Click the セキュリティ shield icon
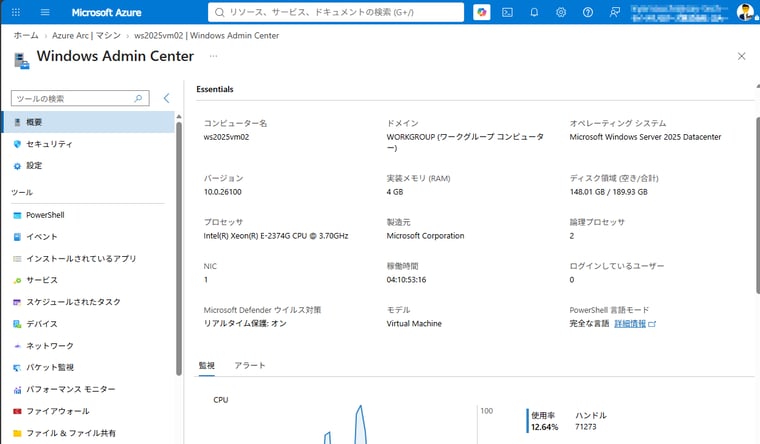Image resolution: width=760 pixels, height=444 pixels. (x=17, y=144)
